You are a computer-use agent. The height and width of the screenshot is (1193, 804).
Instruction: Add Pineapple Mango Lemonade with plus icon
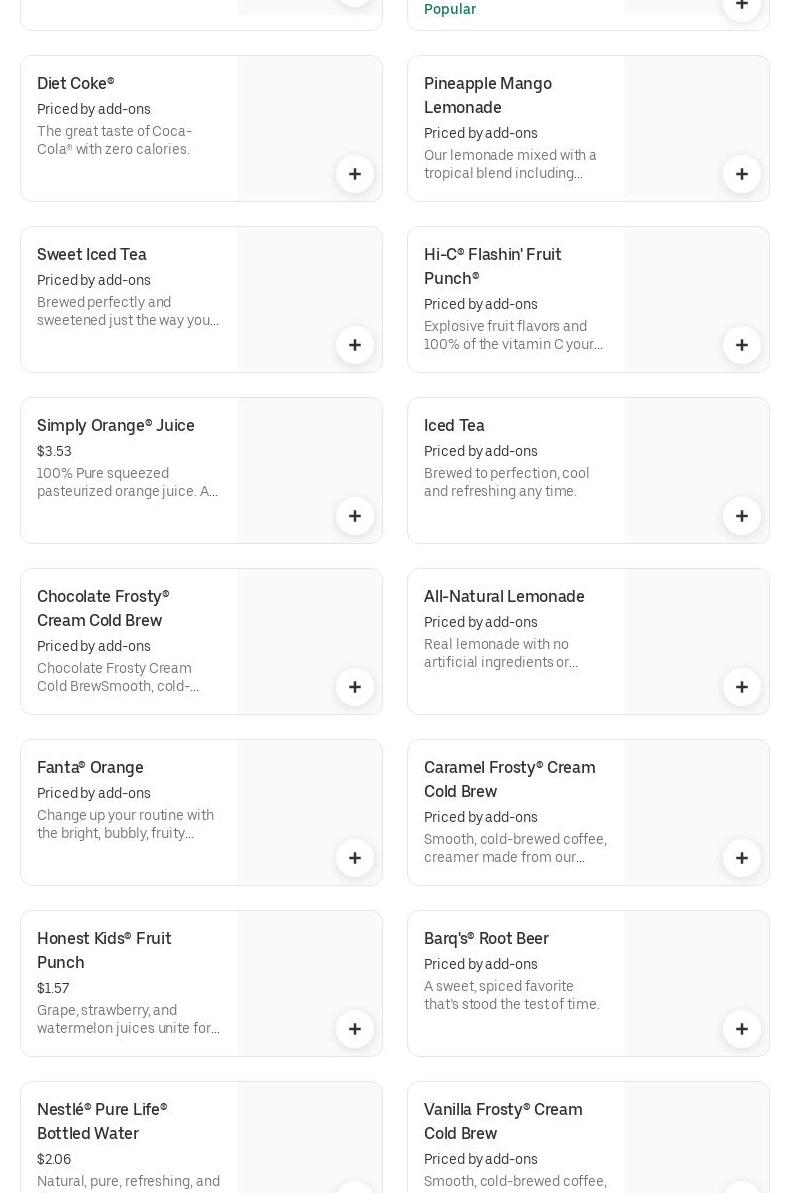(x=742, y=174)
